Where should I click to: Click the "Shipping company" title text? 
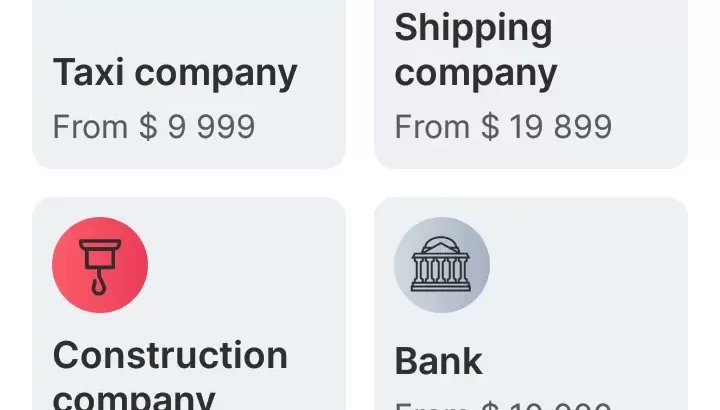click(x=474, y=50)
